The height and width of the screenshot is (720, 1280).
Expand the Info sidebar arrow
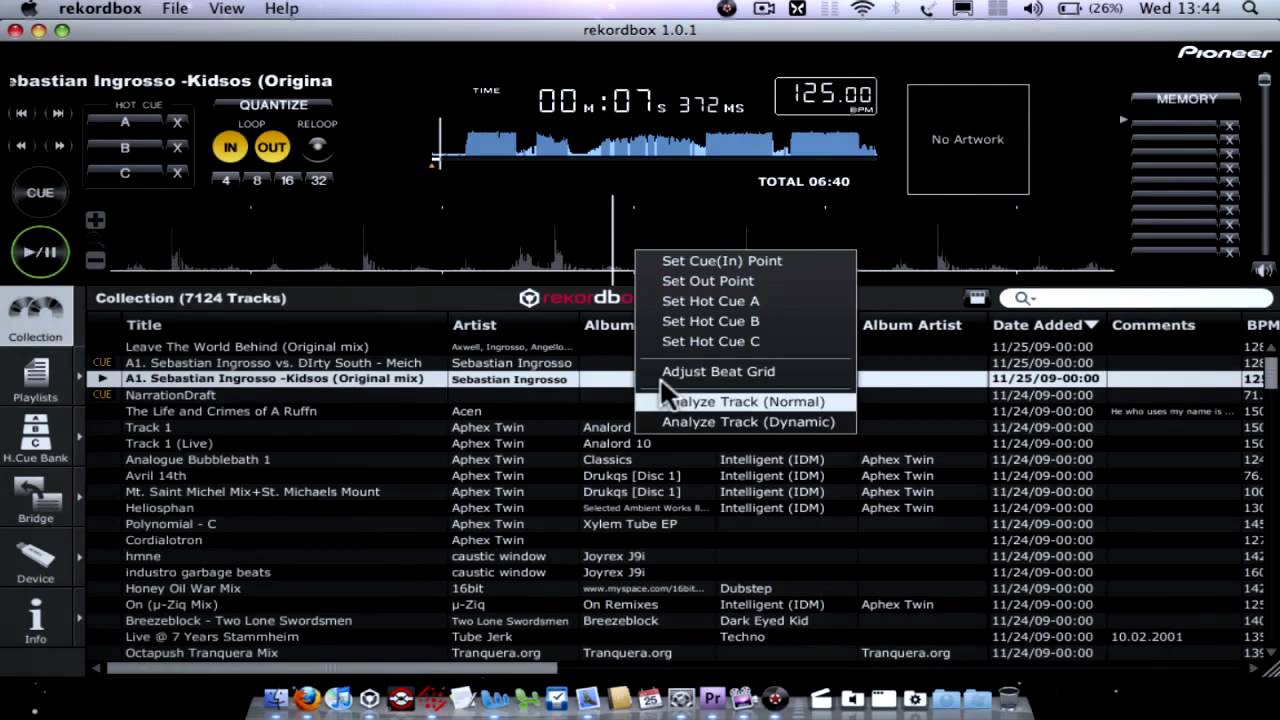point(79,618)
